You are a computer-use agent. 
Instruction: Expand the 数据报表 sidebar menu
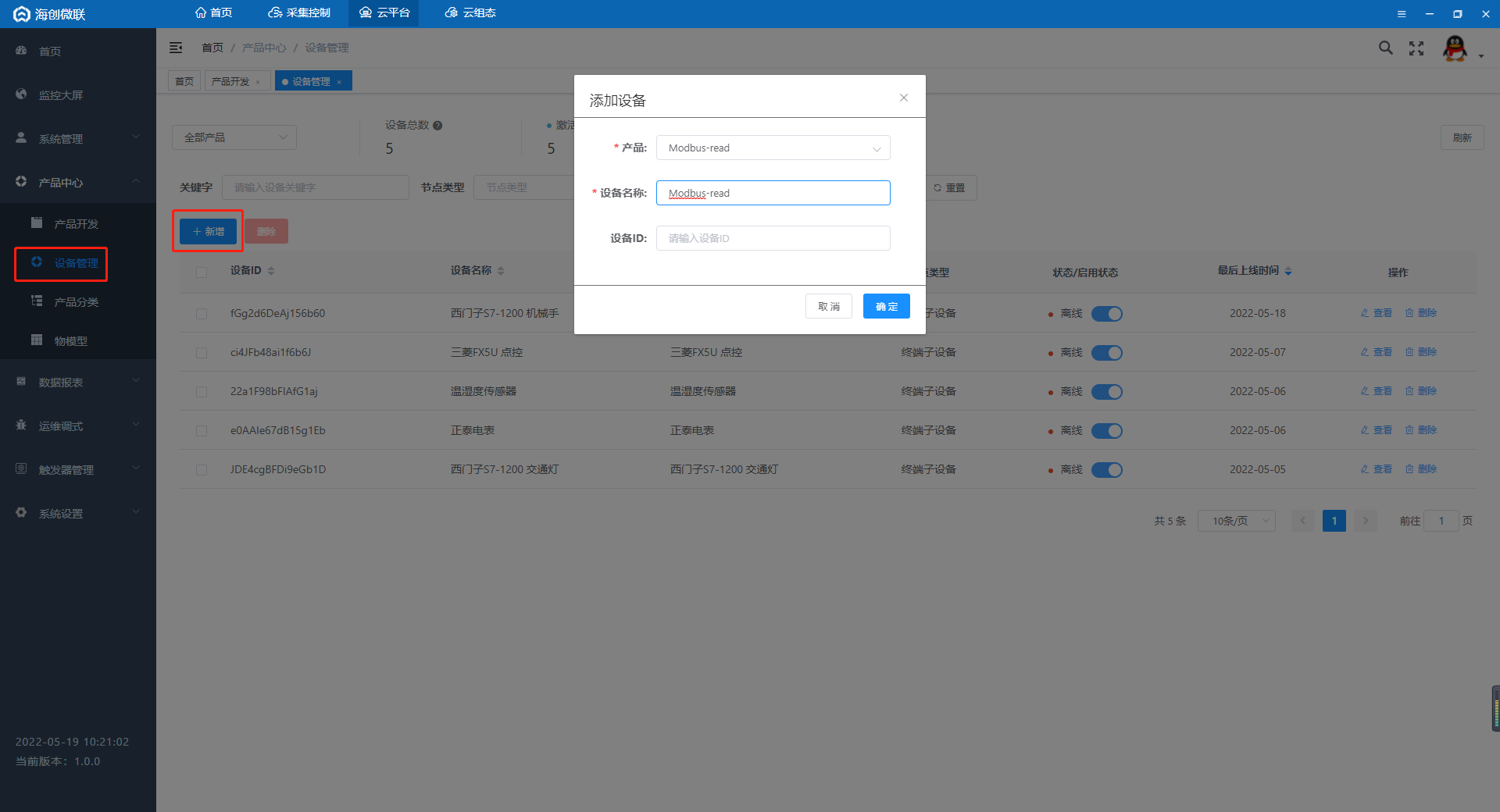click(x=78, y=382)
